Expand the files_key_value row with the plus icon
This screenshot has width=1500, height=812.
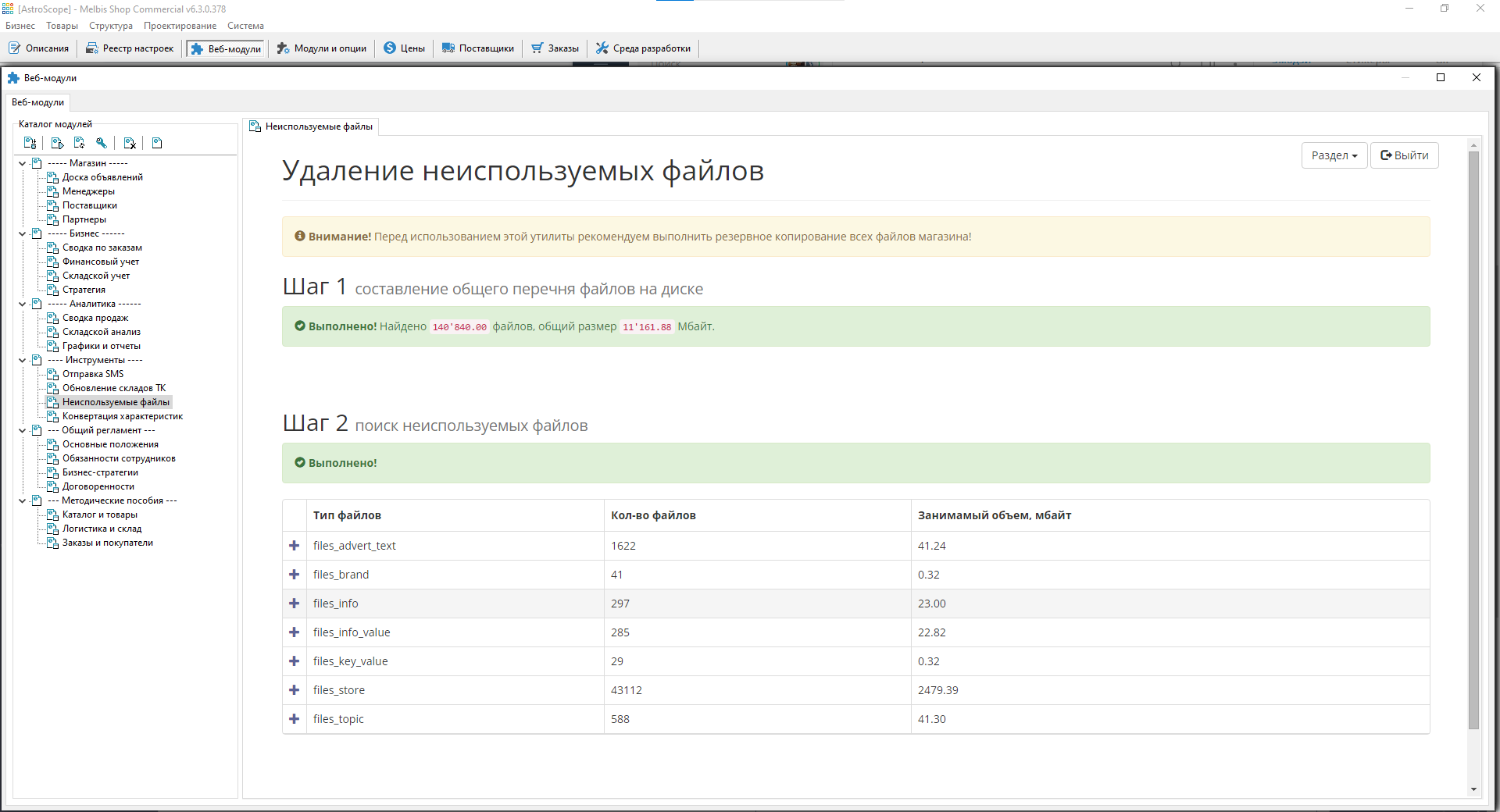[x=295, y=661]
